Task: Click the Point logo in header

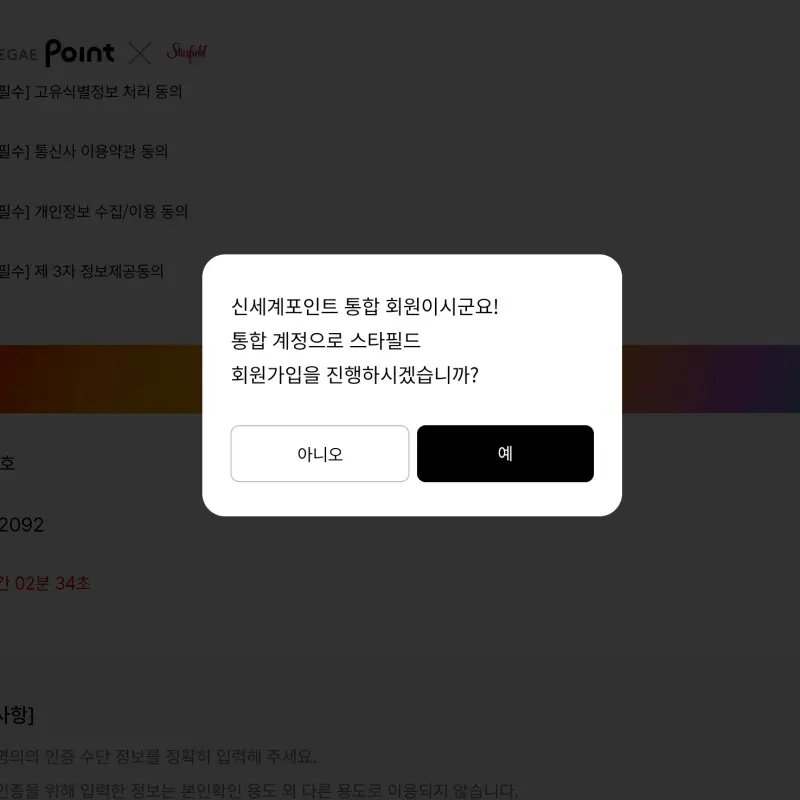Action: [80, 53]
